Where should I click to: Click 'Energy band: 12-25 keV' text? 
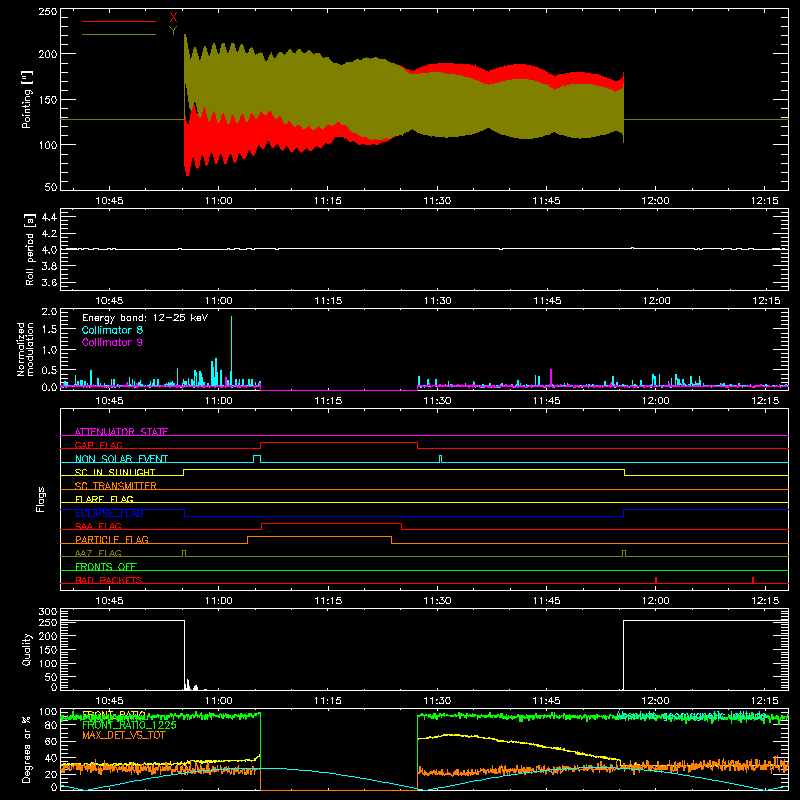145,318
